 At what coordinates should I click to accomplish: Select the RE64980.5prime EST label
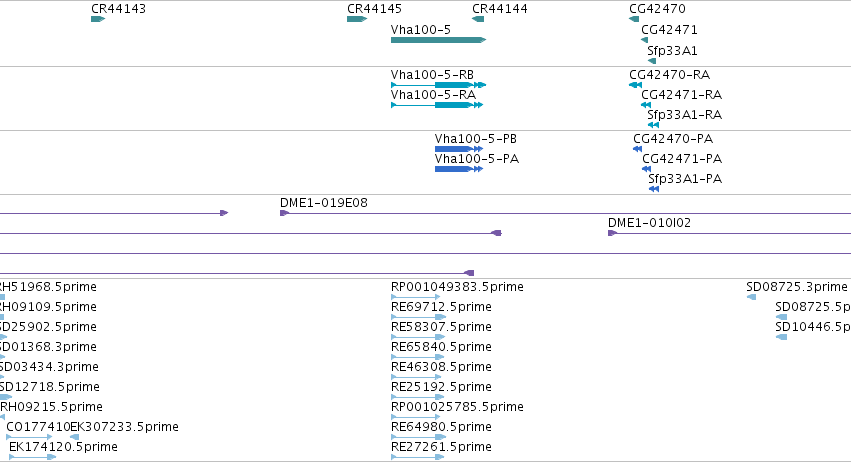441,428
